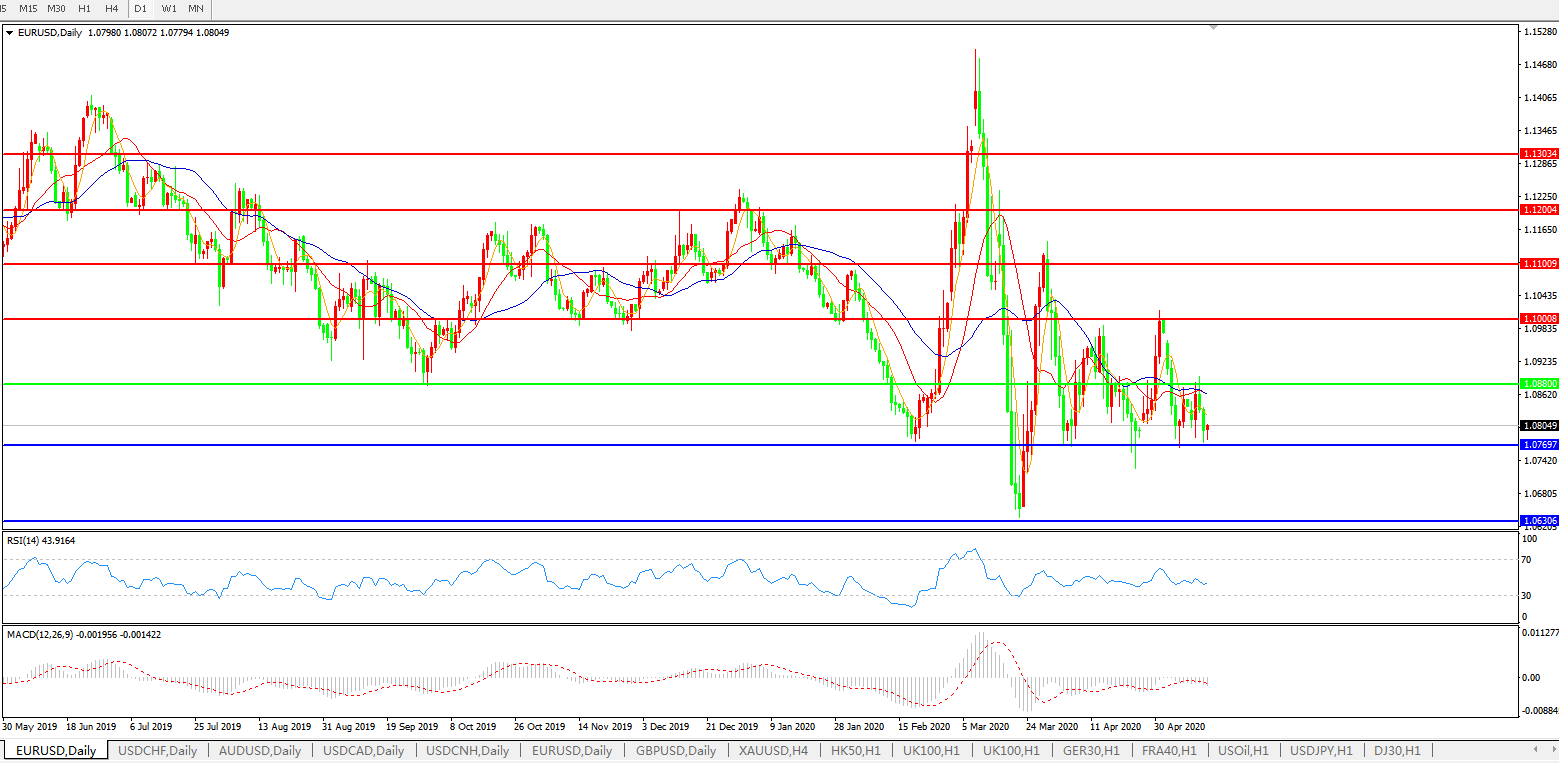1559x763 pixels.
Task: Switch chart to M15 timeframe
Action: (x=28, y=8)
